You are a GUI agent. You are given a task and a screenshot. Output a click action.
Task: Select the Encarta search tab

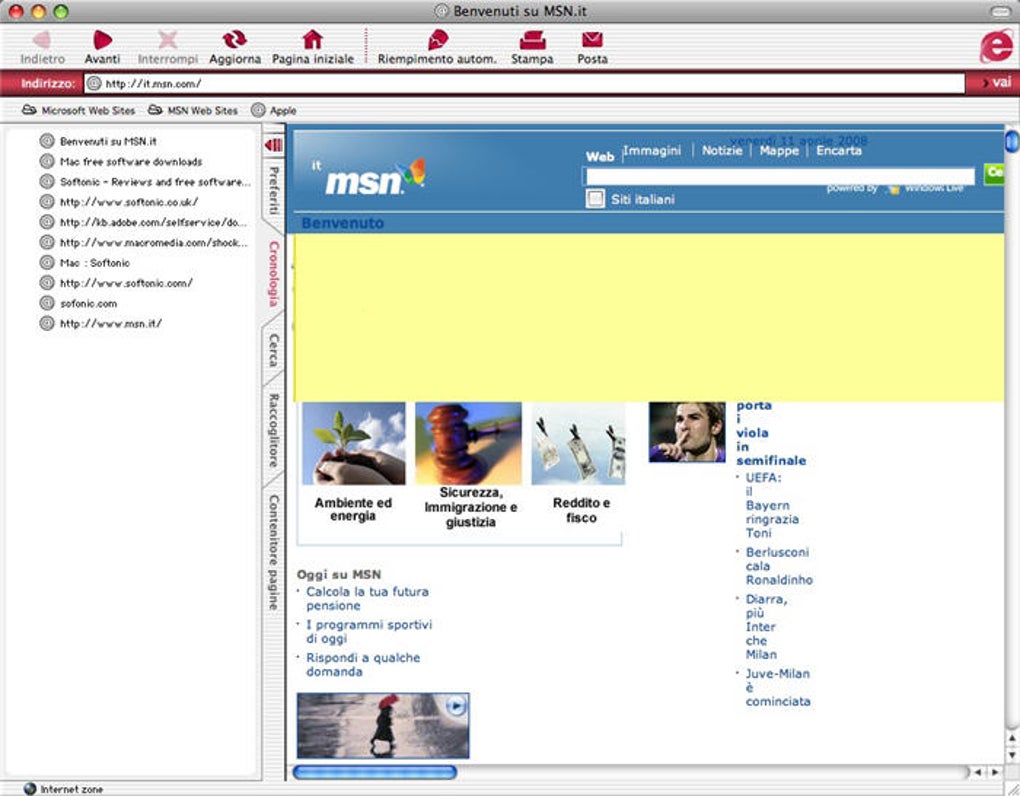[839, 150]
